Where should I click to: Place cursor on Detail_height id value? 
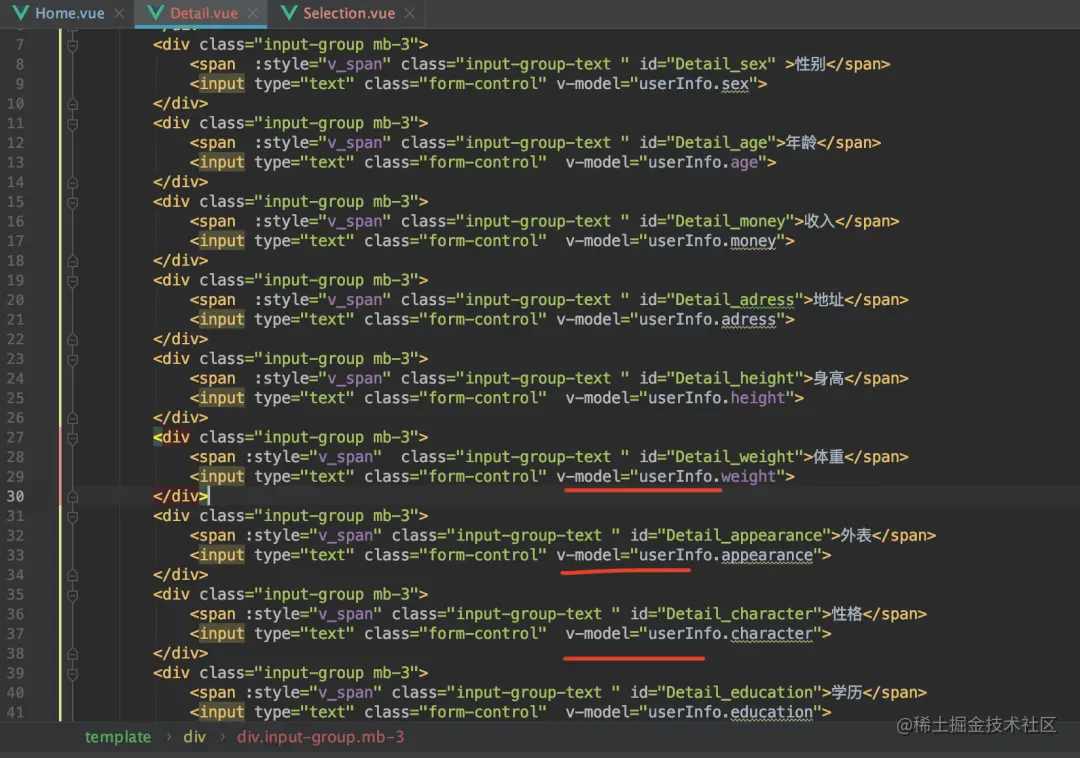point(734,378)
